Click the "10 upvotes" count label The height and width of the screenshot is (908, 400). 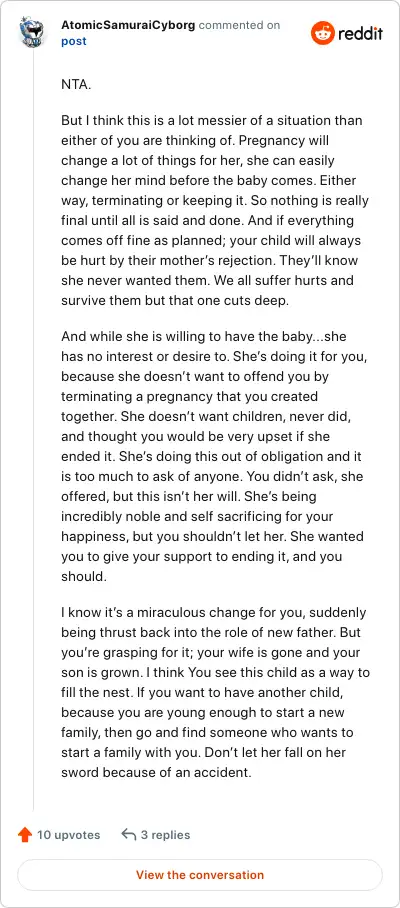click(68, 834)
